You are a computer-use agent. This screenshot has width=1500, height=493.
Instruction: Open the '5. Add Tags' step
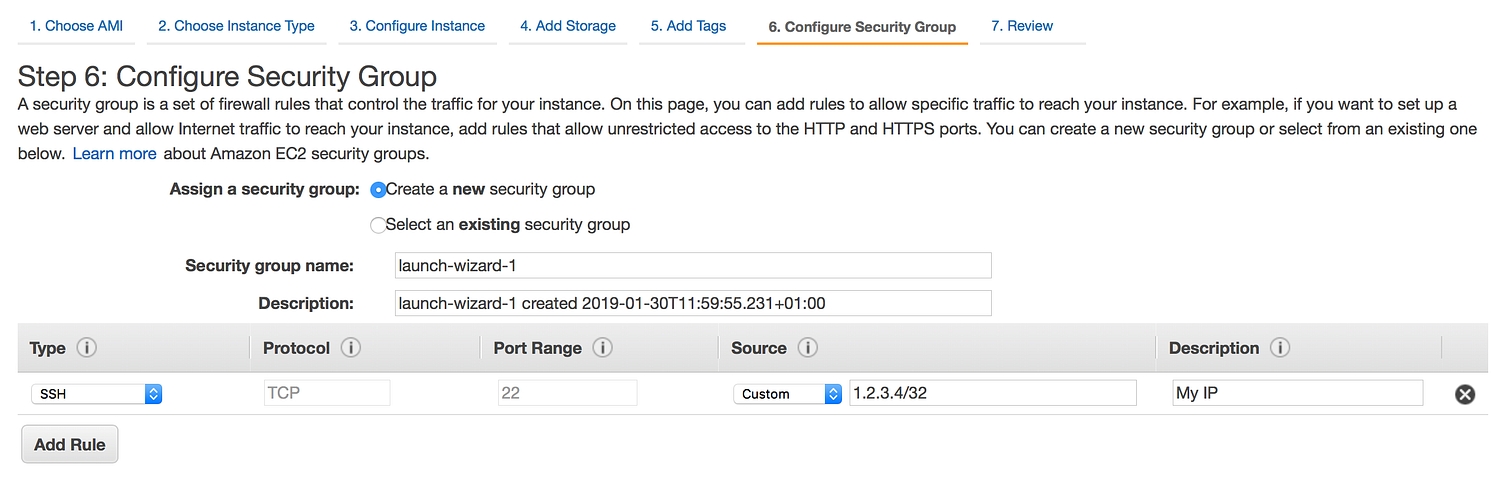[x=688, y=26]
